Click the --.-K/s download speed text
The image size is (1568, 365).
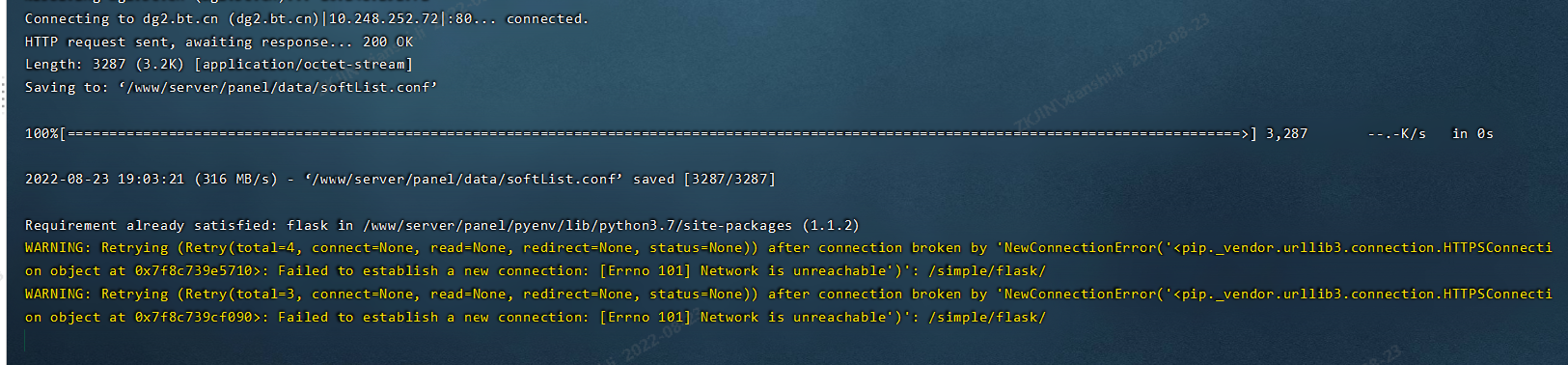point(1396,134)
